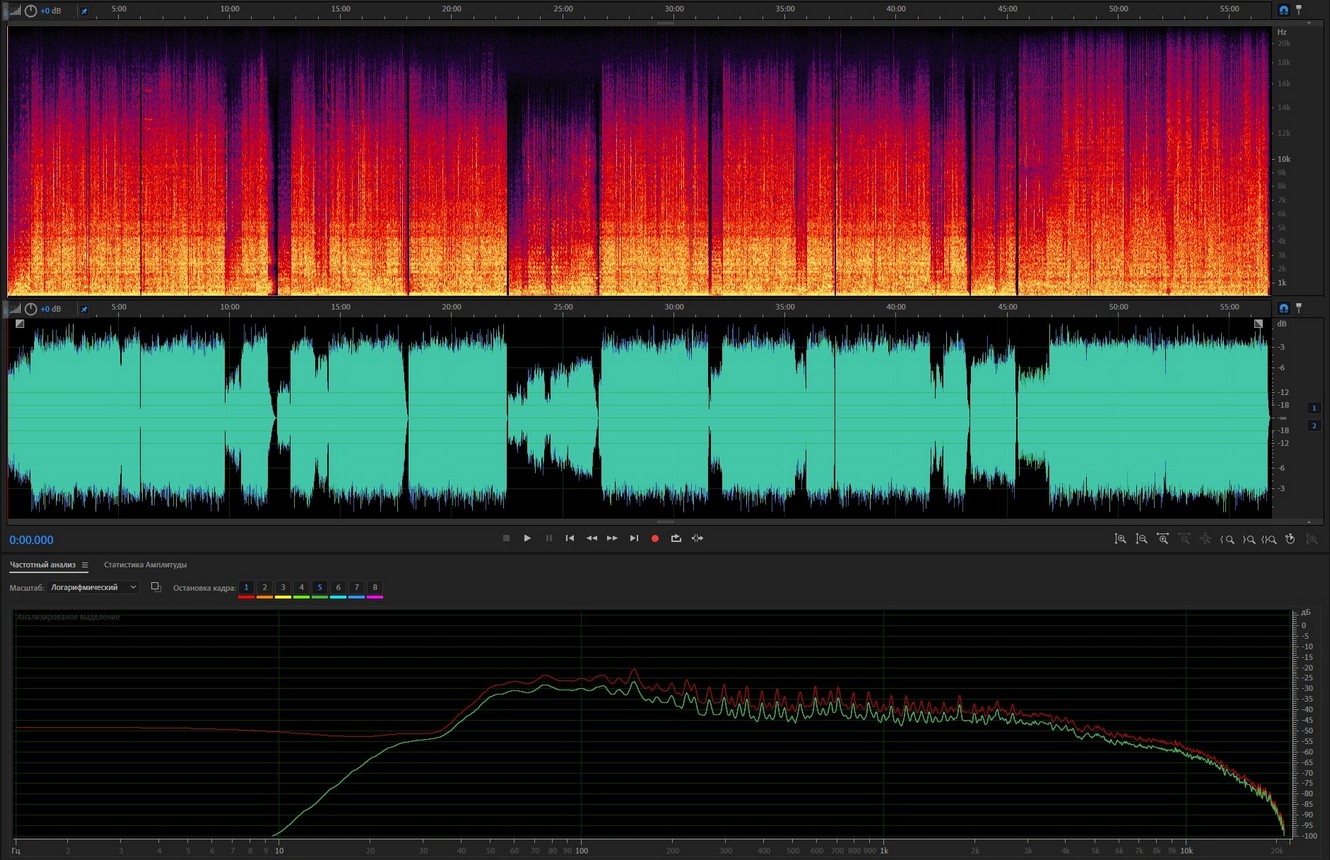Click the copy graph icon beside the scale dropdown
The width and height of the screenshot is (1330, 860).
click(x=155, y=587)
